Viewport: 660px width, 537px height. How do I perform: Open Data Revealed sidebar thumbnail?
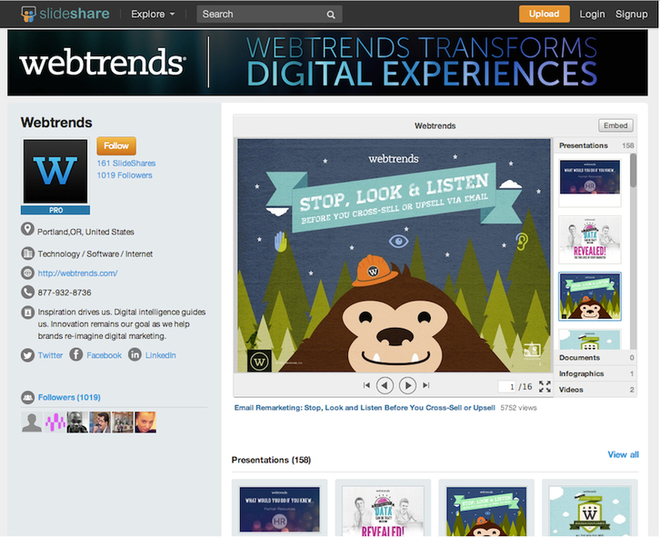coord(590,239)
